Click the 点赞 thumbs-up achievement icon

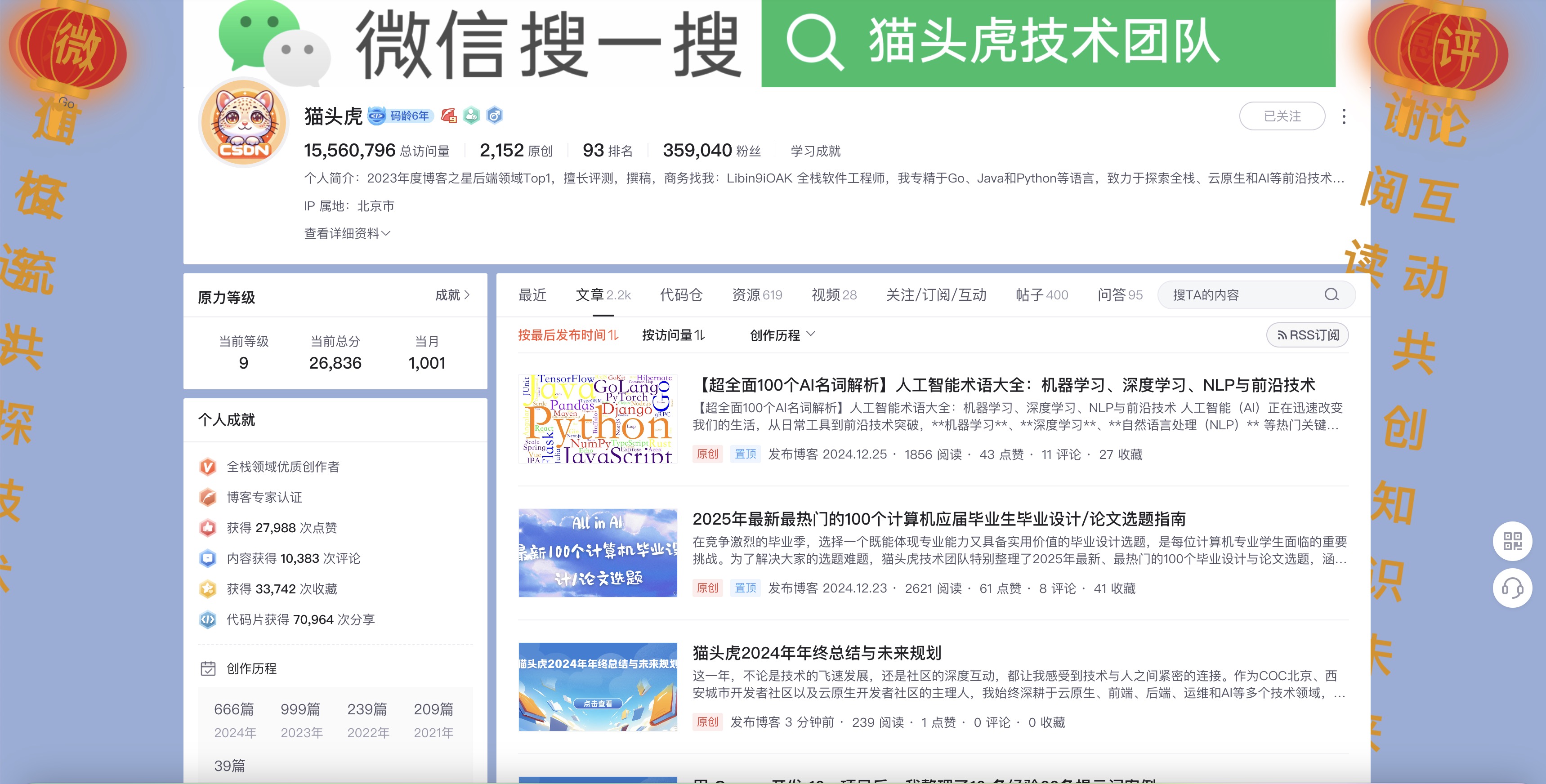pyautogui.click(x=208, y=528)
